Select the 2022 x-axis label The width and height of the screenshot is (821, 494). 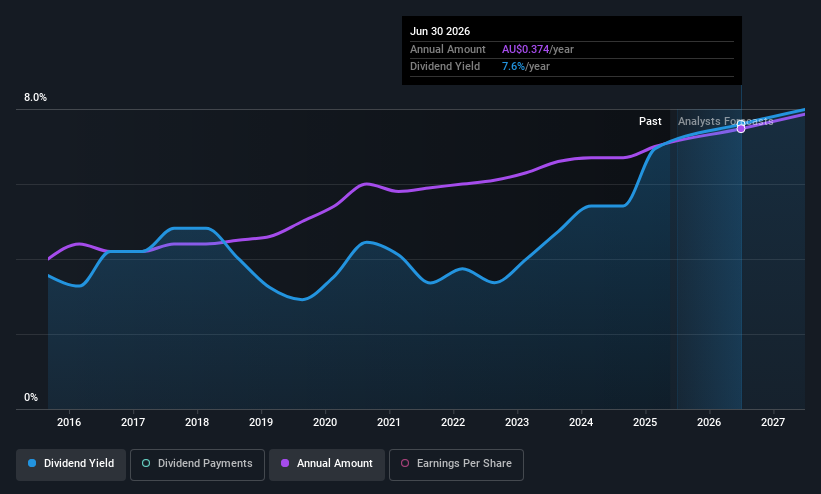(453, 422)
